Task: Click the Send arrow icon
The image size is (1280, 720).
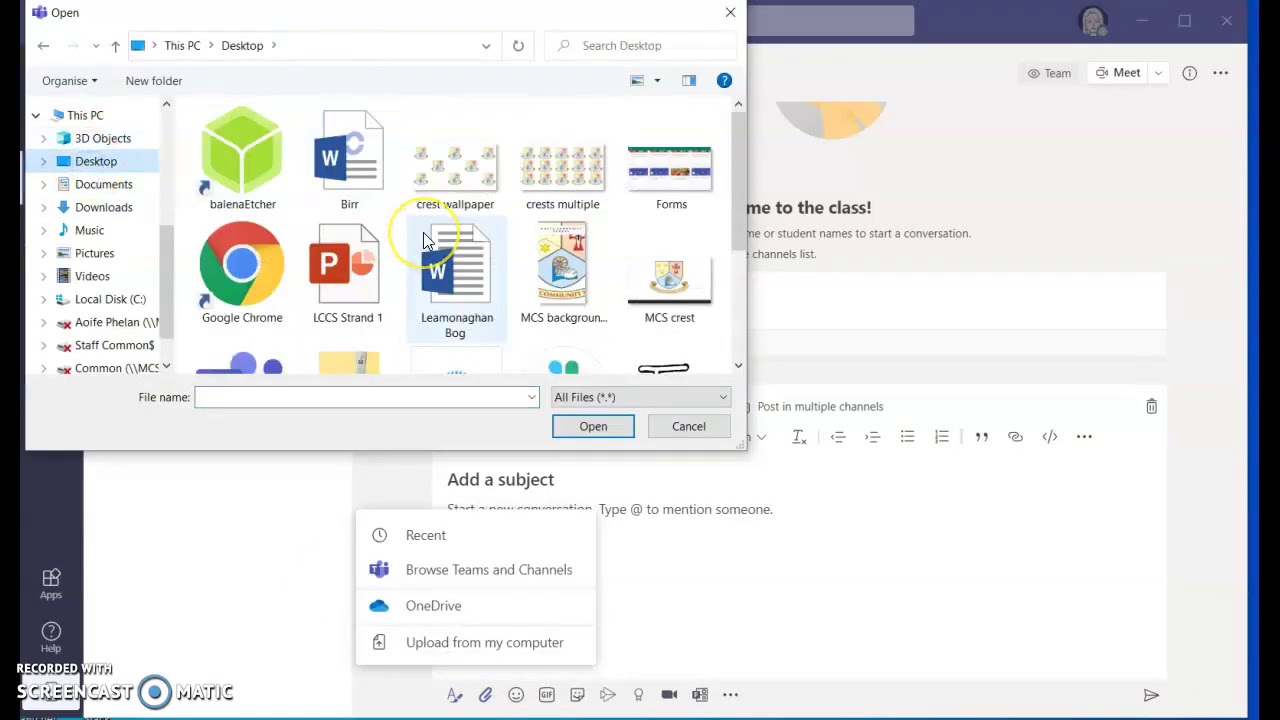Action: [1151, 695]
